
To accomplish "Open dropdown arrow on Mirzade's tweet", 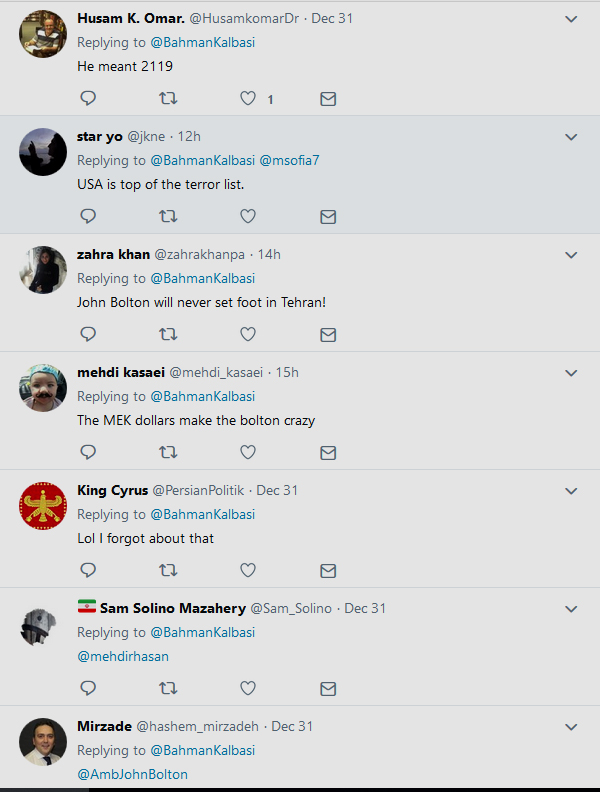I will [571, 727].
